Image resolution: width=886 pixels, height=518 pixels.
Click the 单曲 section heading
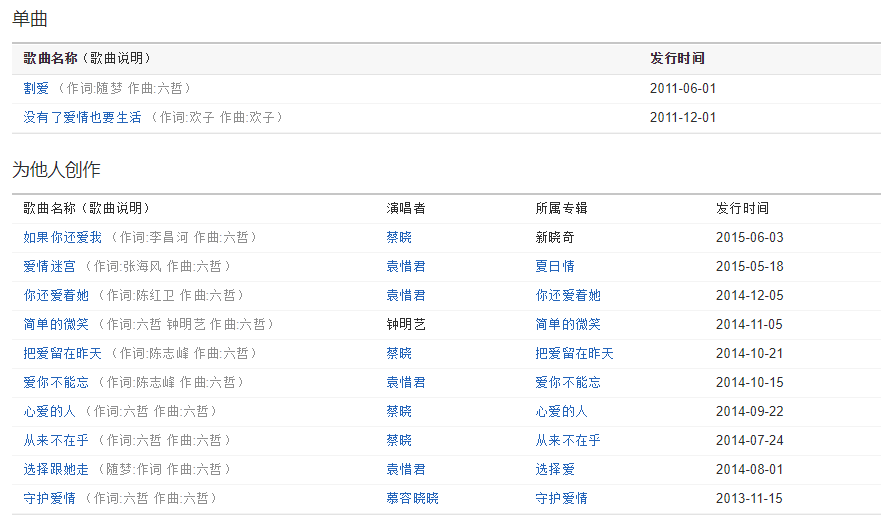30,19
